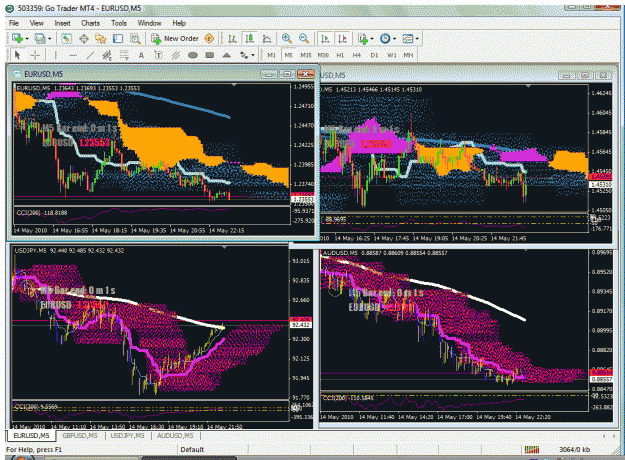Click the New Chart icon
This screenshot has width=625, height=460.
pos(17,38)
